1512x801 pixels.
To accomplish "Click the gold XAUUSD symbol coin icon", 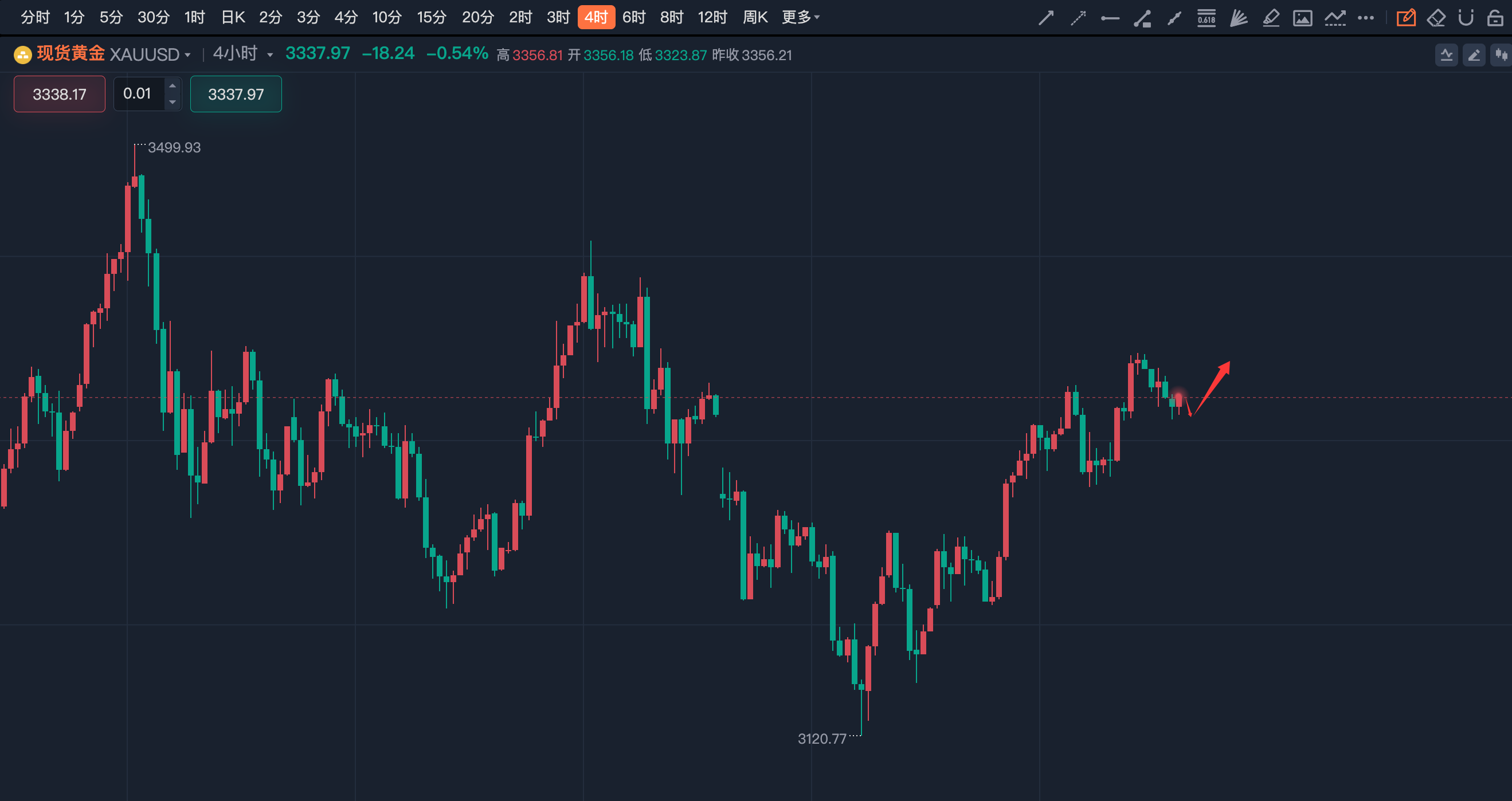I will coord(22,55).
